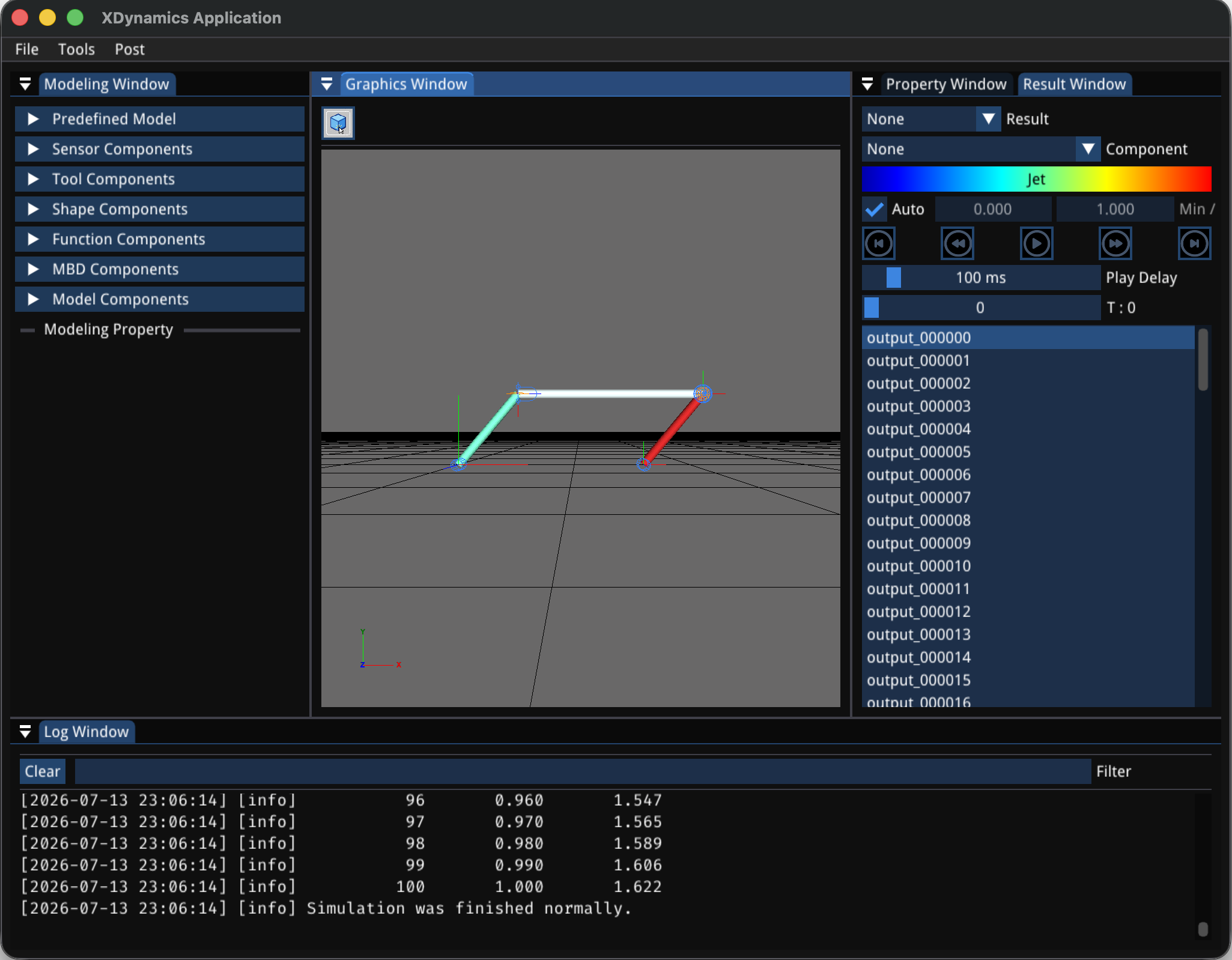Screen dimensions: 1232x960
Task: Toggle the Auto checkbox
Action: coord(875,209)
